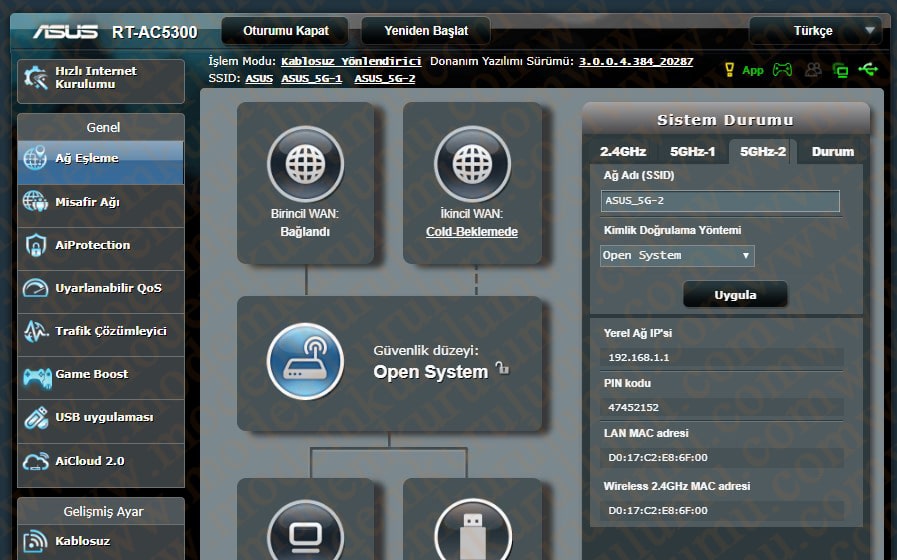
Task: Click the Trafik Çözümleyici icon
Action: [35, 331]
